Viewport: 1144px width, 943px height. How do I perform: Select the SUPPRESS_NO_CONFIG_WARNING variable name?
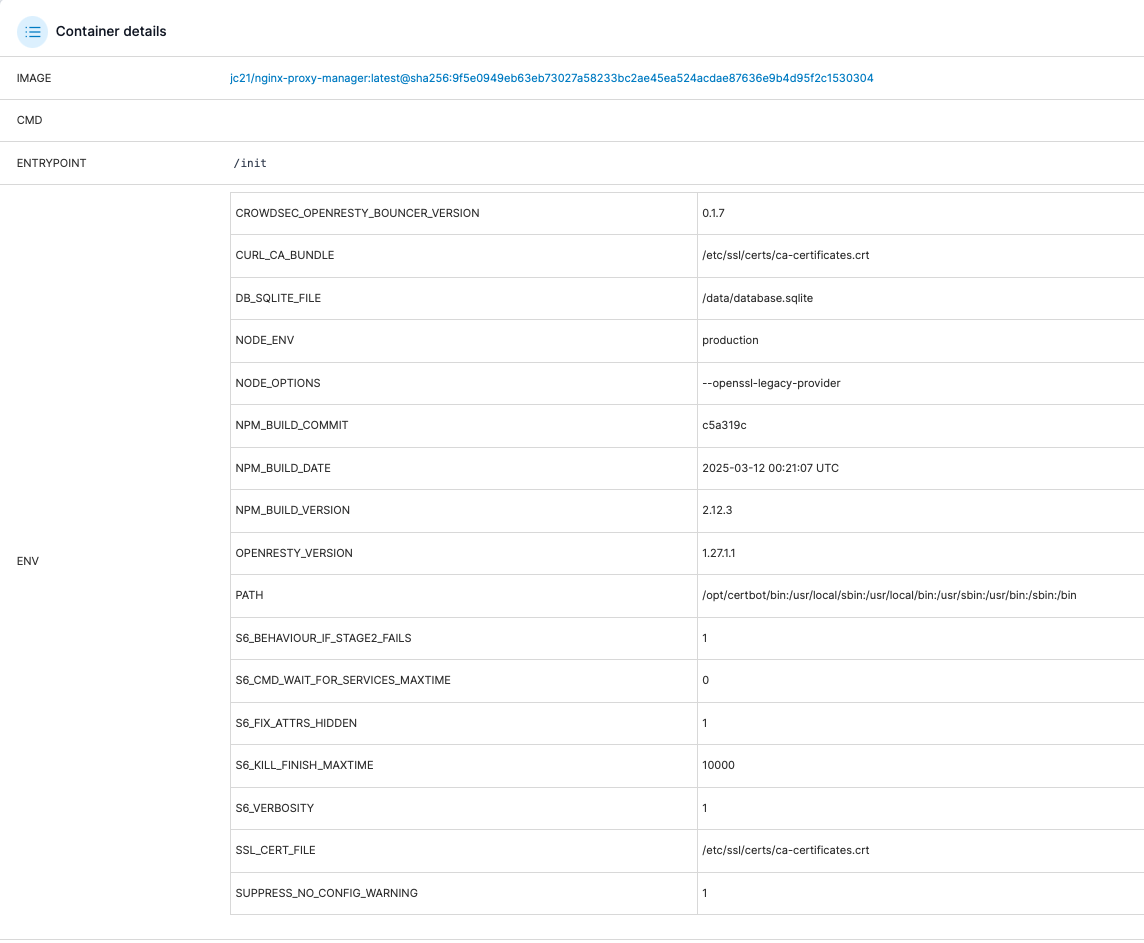(x=326, y=893)
